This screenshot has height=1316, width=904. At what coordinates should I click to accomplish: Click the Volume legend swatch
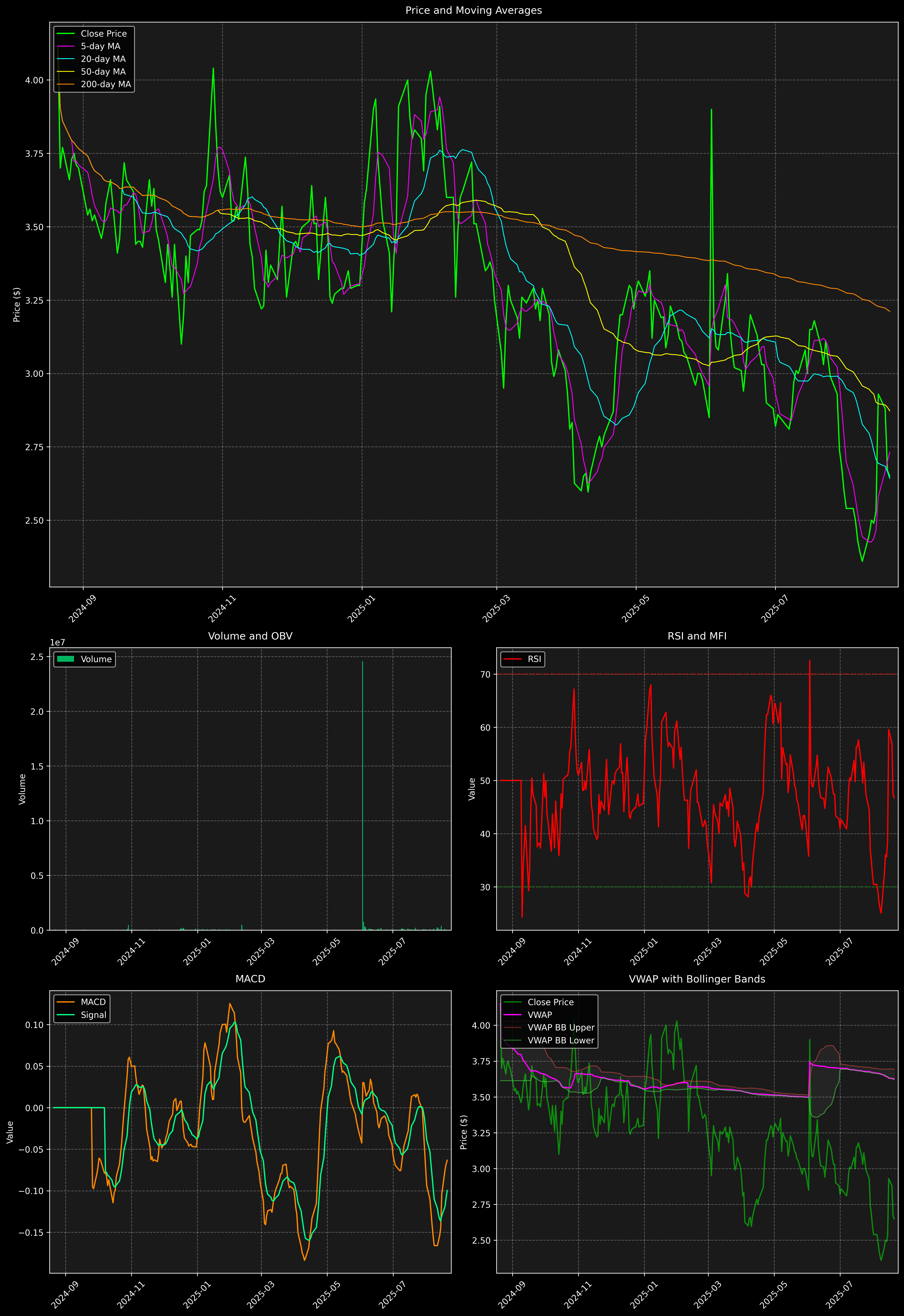[x=66, y=659]
